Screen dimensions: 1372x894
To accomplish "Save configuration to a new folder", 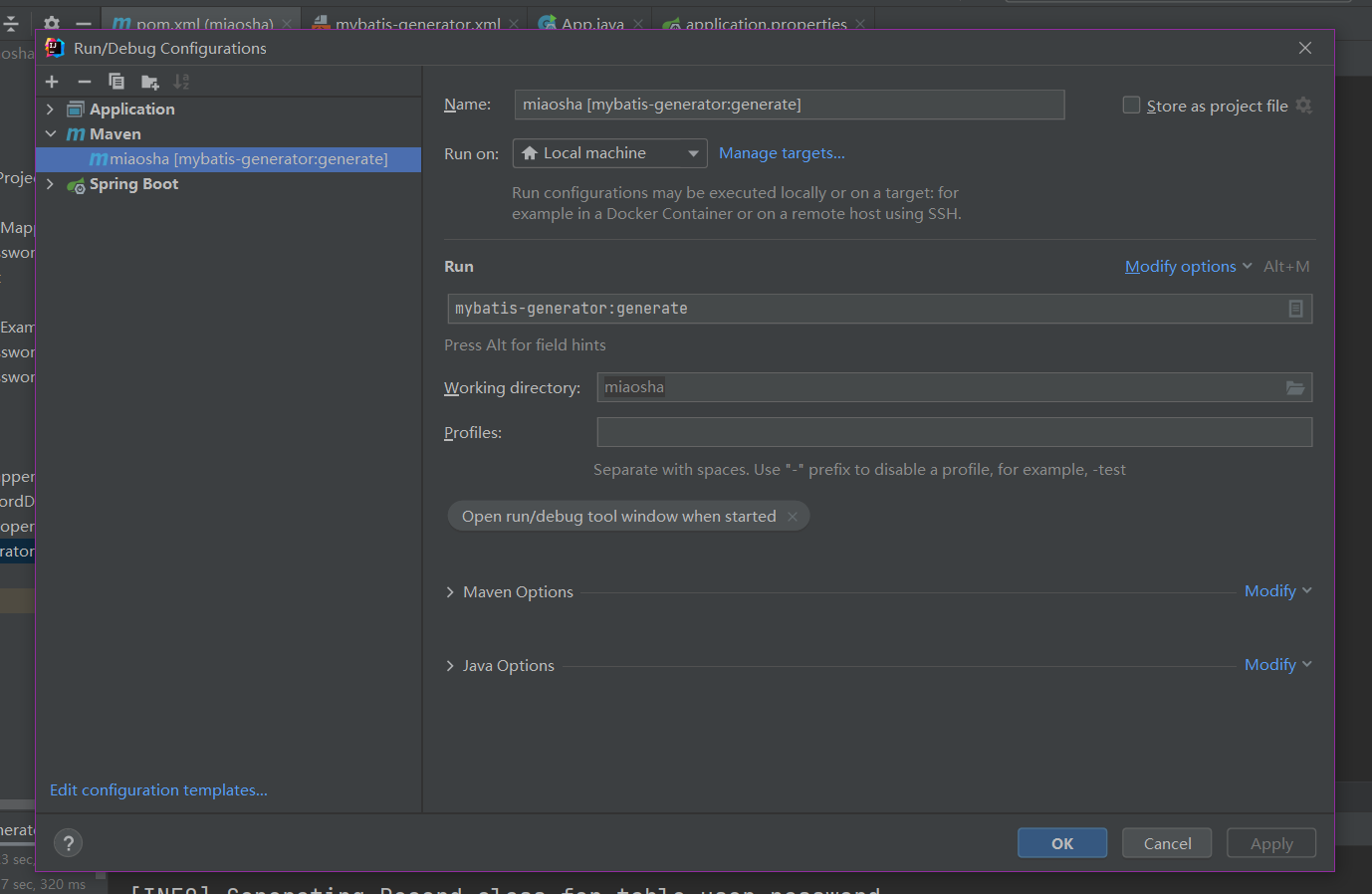I will click(149, 82).
